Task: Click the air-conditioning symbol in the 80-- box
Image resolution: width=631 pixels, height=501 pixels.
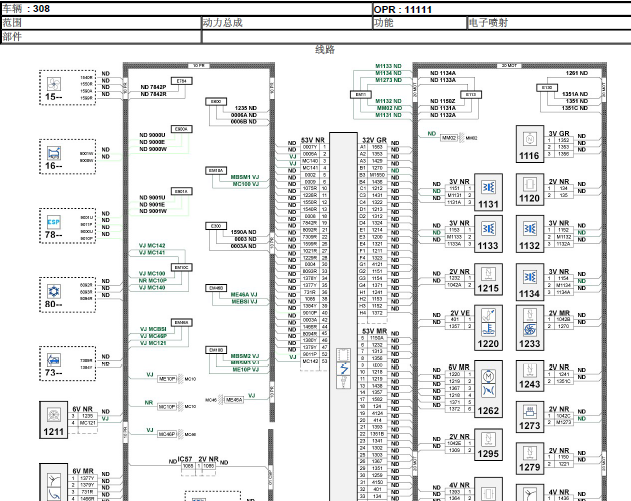Action: pyautogui.click(x=54, y=291)
